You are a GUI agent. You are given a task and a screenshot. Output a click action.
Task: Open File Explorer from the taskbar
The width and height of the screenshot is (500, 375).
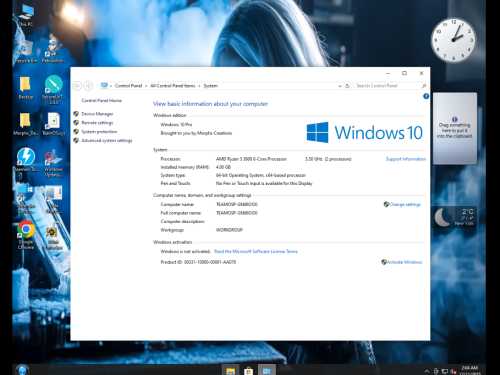231,371
